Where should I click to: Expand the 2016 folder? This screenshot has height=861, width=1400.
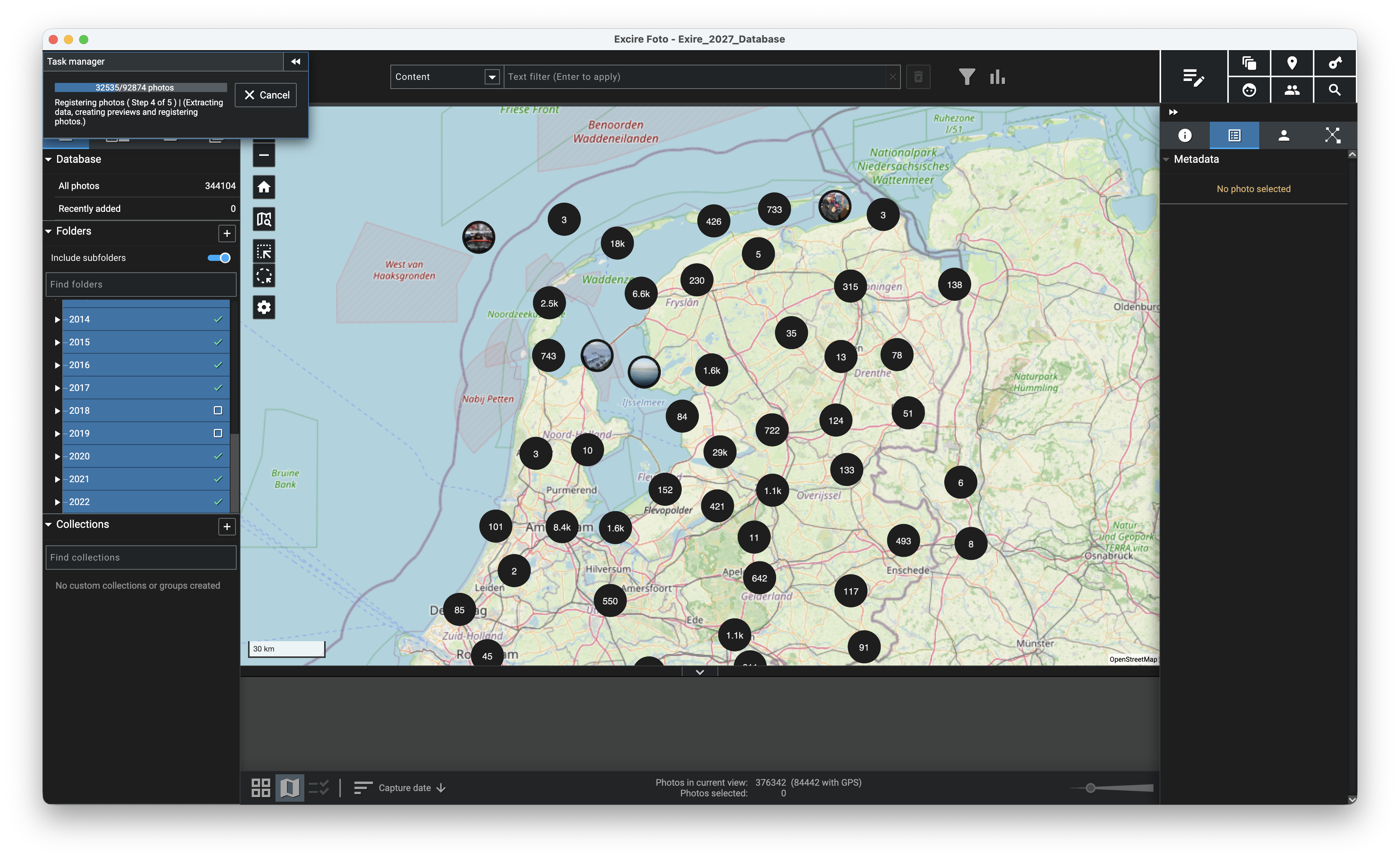(x=57, y=365)
